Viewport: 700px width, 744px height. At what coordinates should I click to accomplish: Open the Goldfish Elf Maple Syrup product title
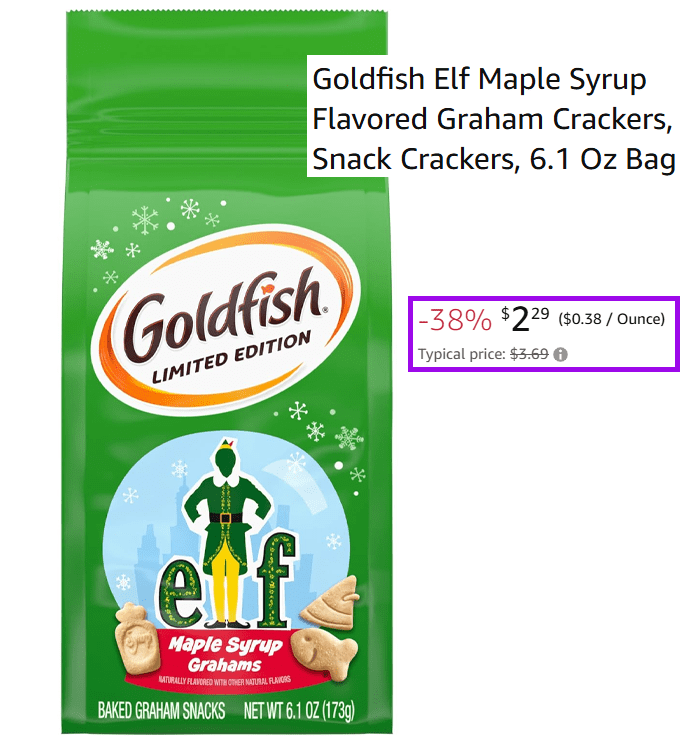pos(494,118)
